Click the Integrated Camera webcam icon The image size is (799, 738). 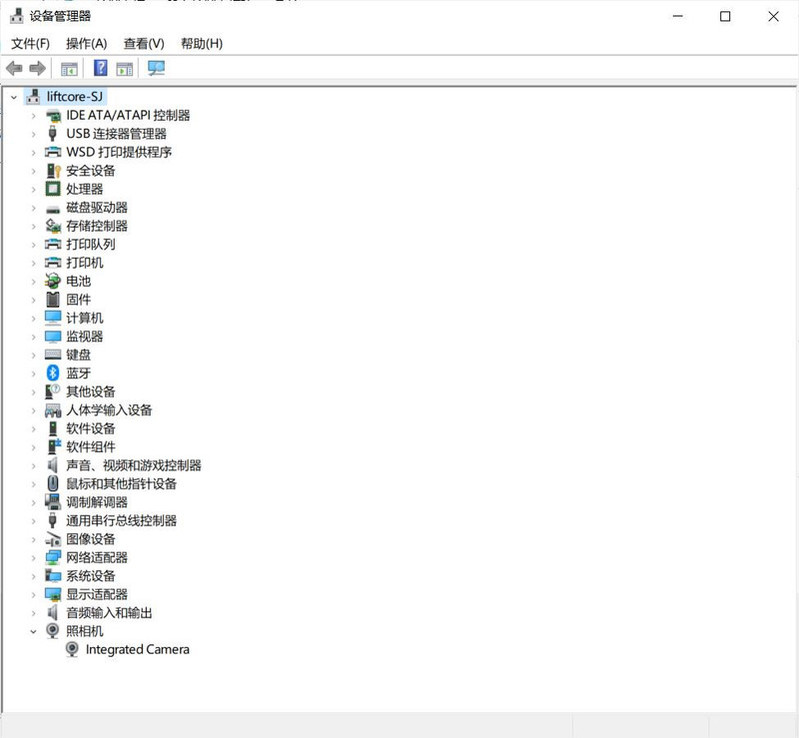coord(72,649)
